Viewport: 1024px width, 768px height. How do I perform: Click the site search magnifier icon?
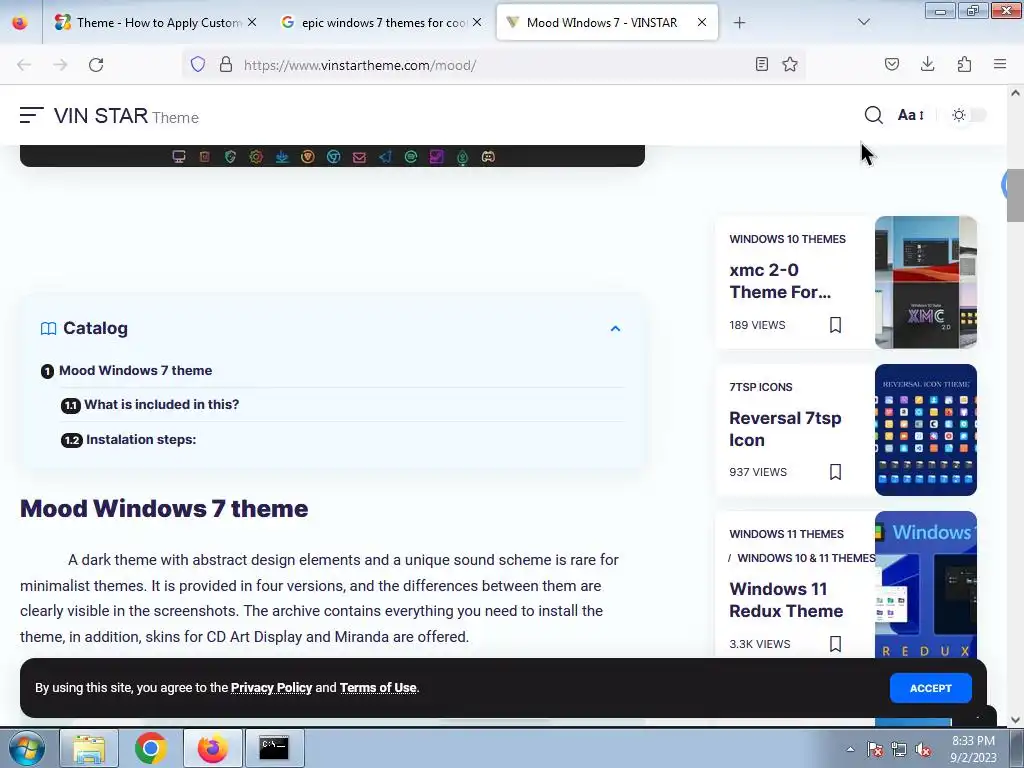click(x=873, y=116)
